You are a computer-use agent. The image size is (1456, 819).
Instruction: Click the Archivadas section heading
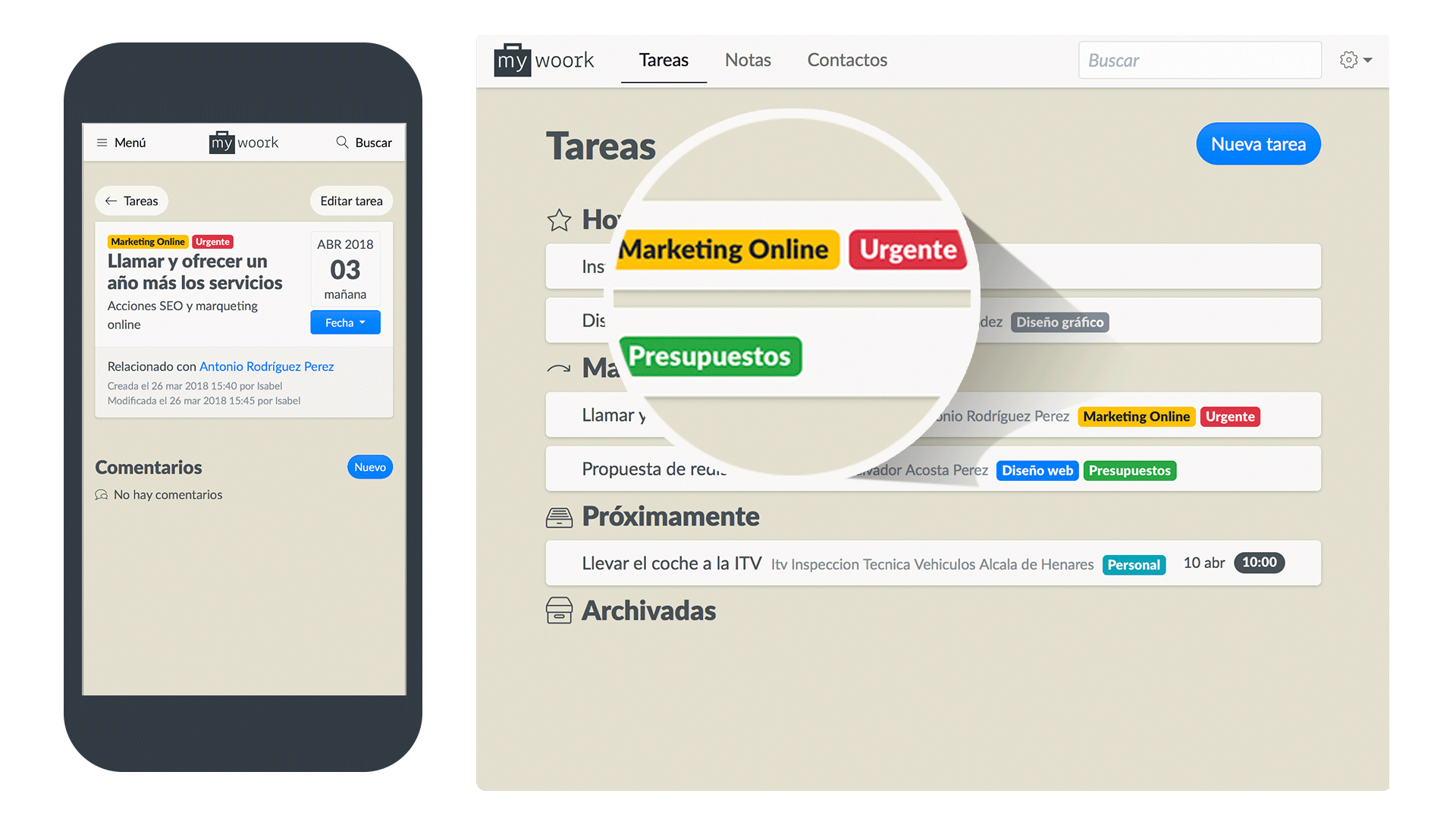coord(648,611)
